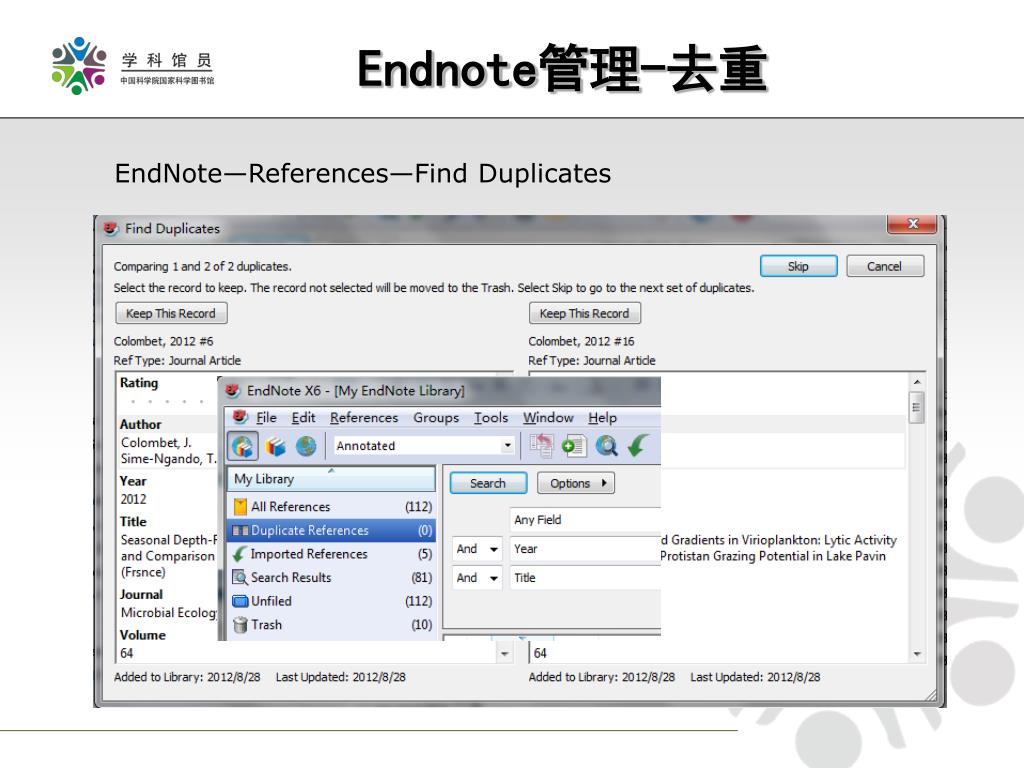Image resolution: width=1024 pixels, height=768 pixels.
Task: Collapse the My Library groups header
Action: pos(331,479)
